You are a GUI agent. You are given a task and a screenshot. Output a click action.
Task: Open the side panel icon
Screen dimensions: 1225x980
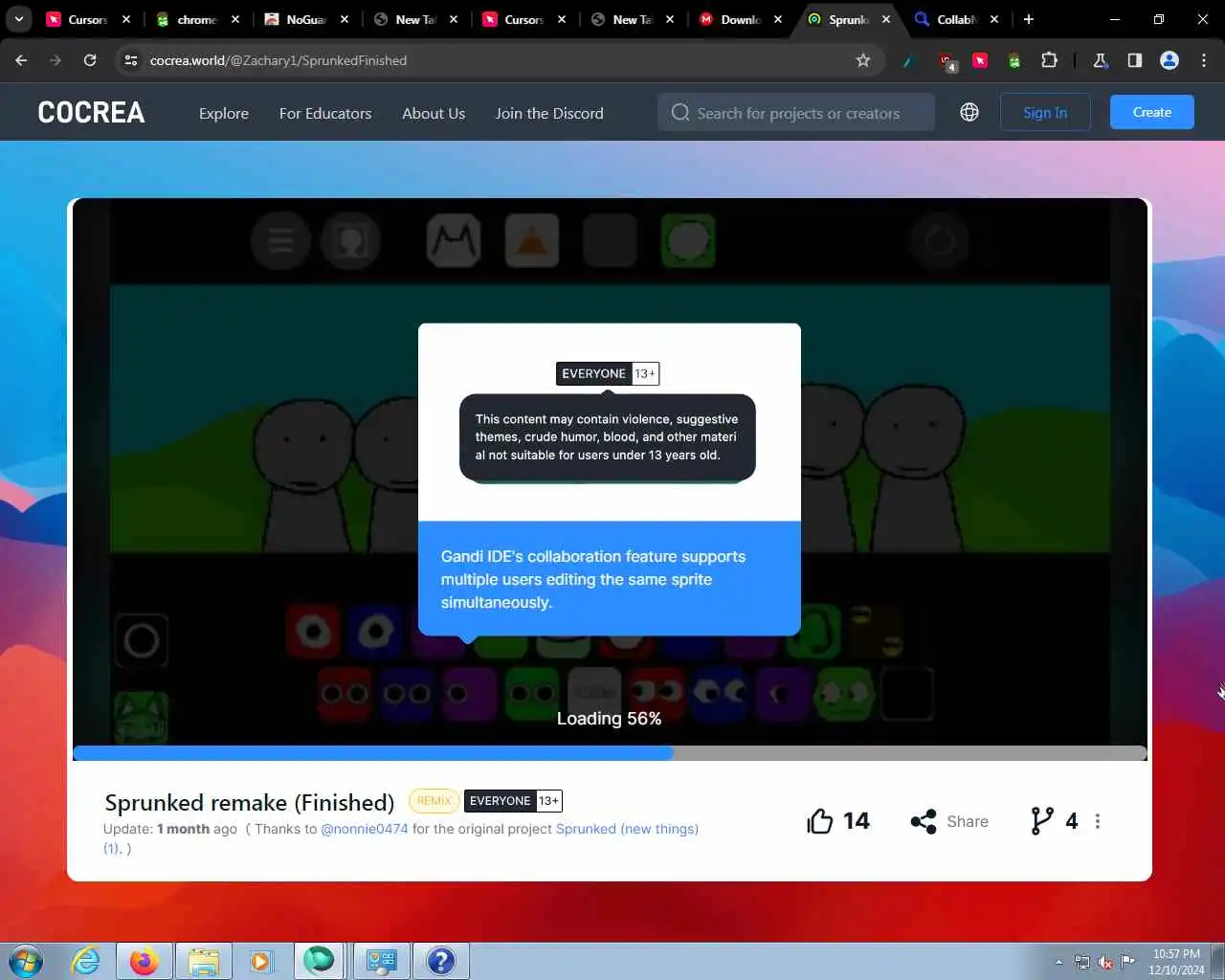point(1135,60)
